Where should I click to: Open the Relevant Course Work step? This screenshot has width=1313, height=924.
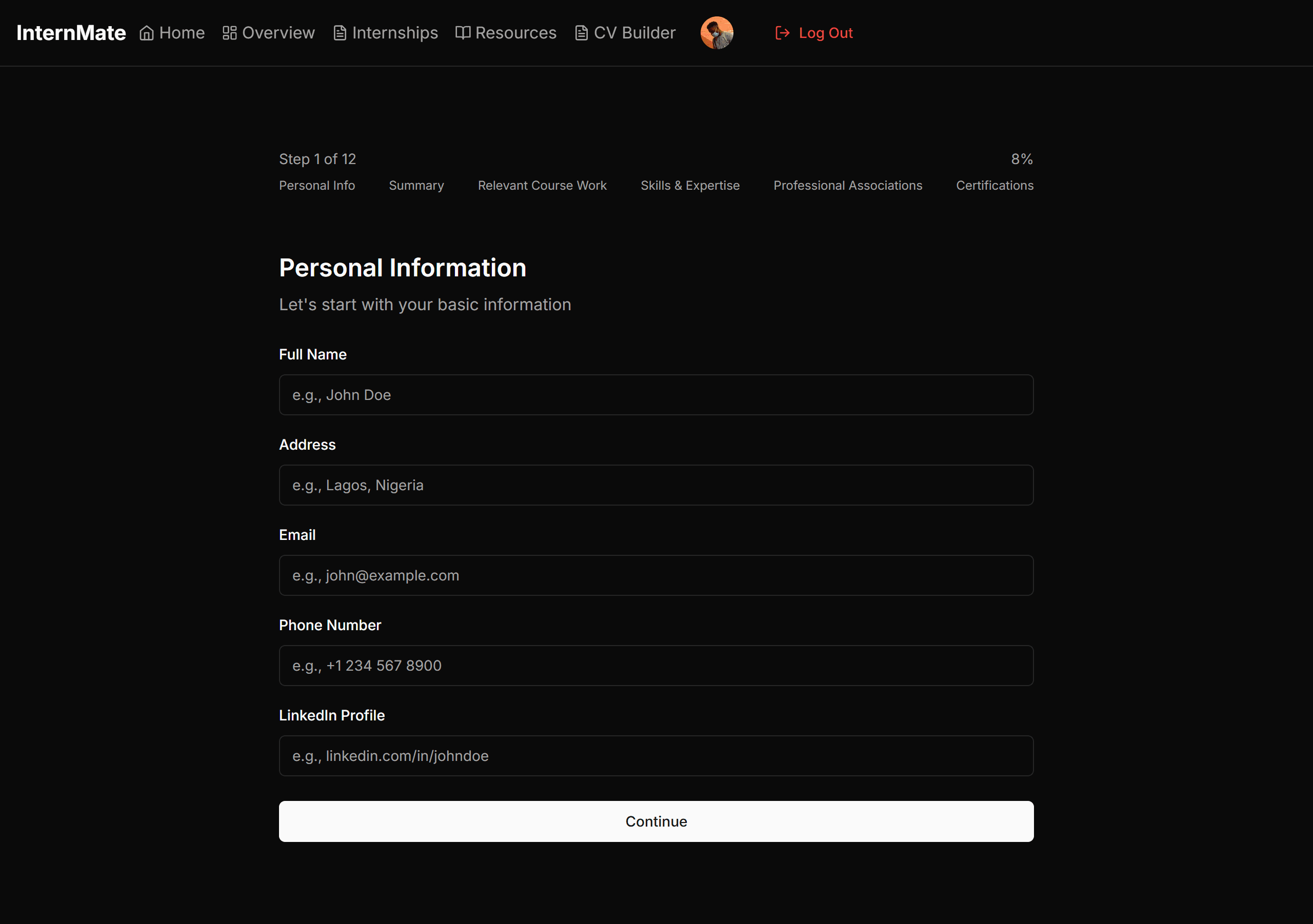[x=542, y=185]
